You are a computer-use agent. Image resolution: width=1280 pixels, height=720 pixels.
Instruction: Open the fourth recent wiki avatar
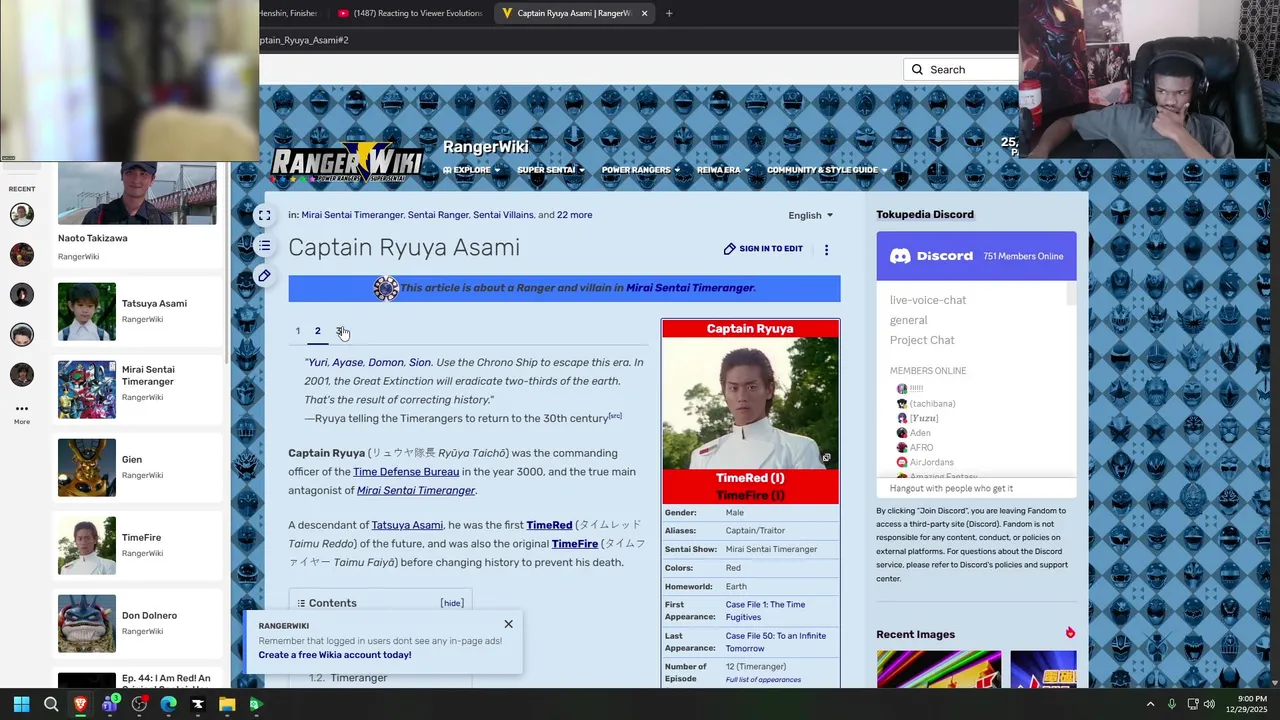[x=22, y=334]
